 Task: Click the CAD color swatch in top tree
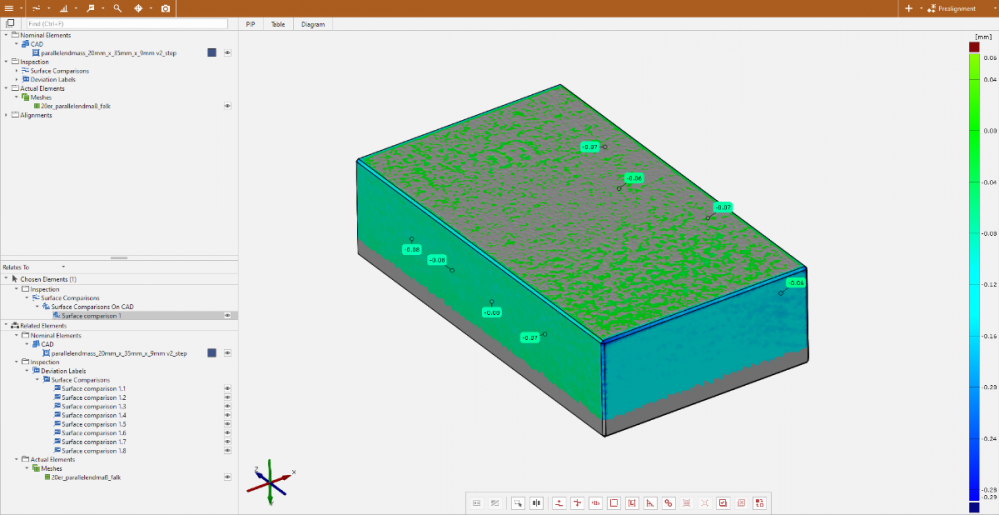[212, 53]
